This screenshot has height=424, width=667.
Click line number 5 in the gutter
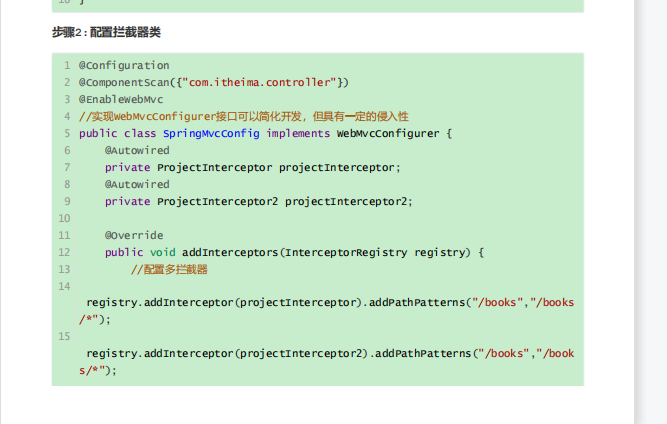click(x=66, y=133)
